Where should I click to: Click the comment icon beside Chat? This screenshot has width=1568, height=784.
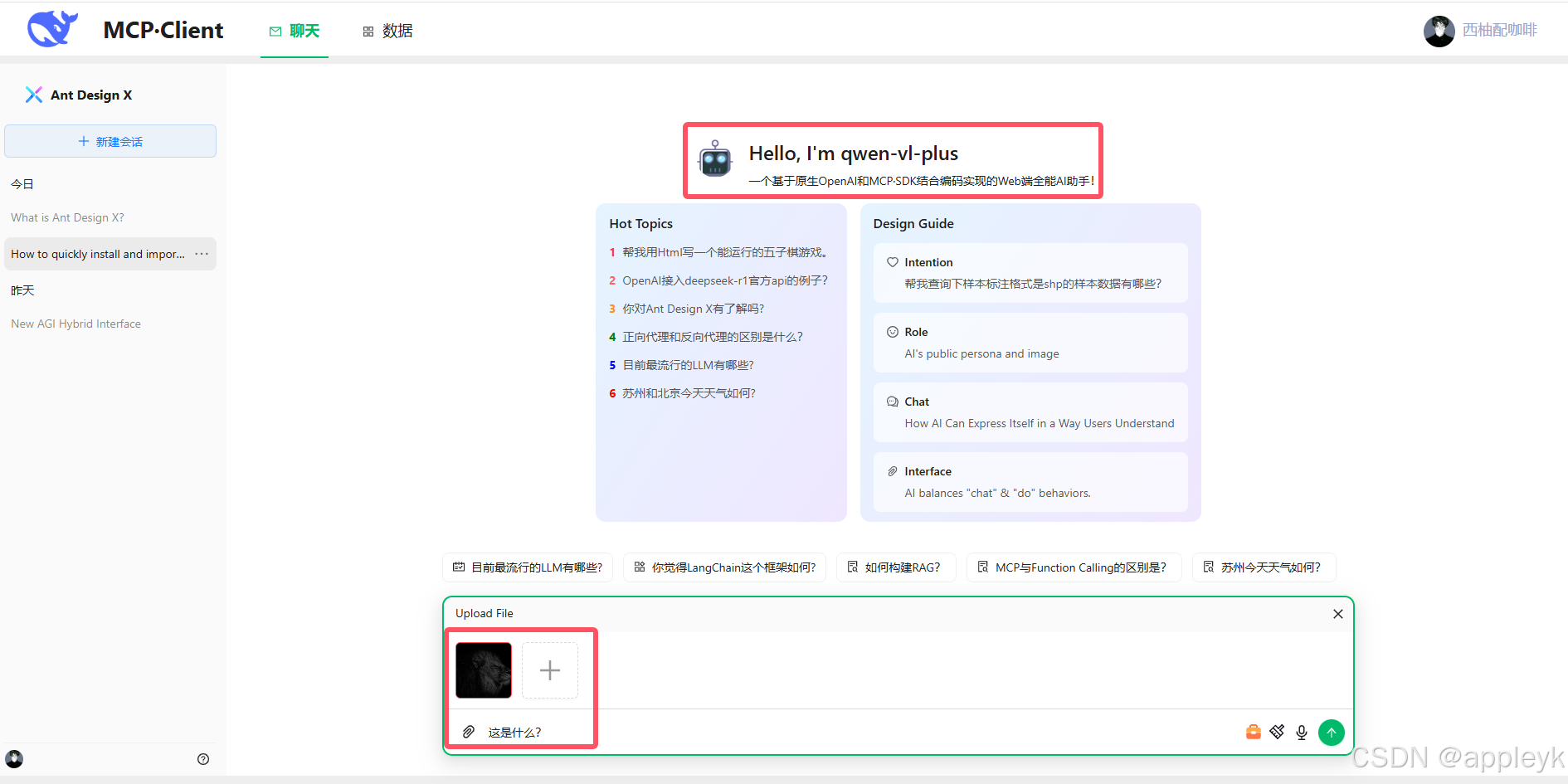[893, 402]
